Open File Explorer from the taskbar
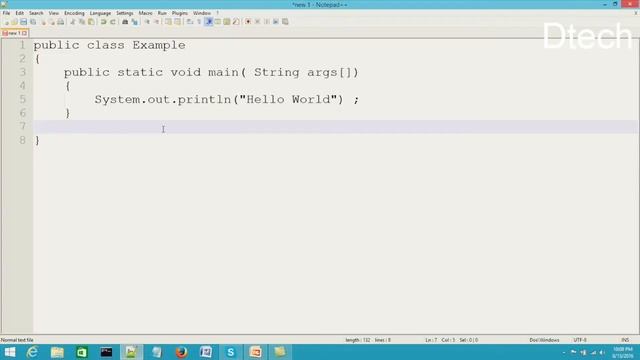The height and width of the screenshot is (360, 640). click(57, 352)
